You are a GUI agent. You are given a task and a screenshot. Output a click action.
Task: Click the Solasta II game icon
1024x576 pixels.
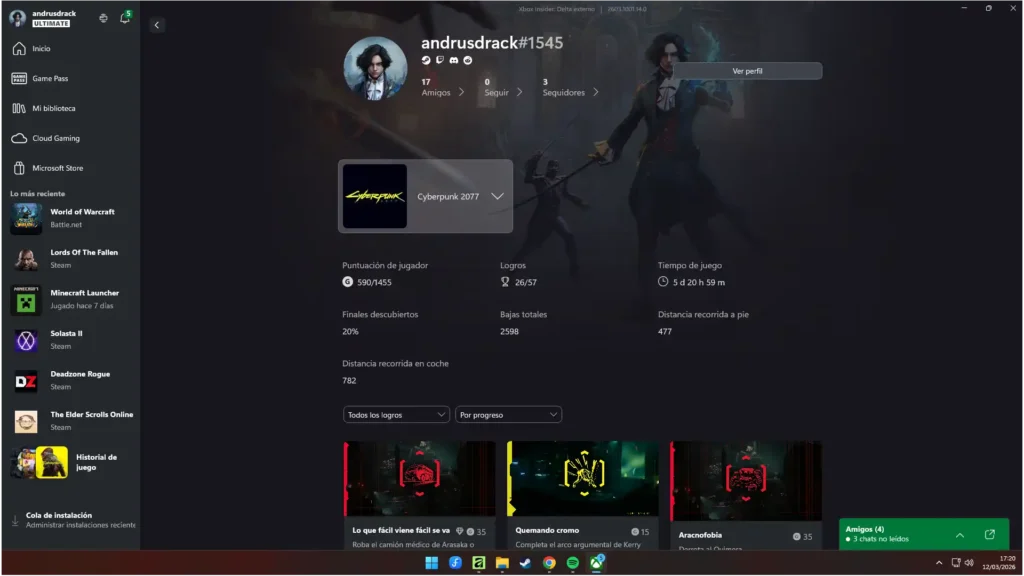coord(26,340)
